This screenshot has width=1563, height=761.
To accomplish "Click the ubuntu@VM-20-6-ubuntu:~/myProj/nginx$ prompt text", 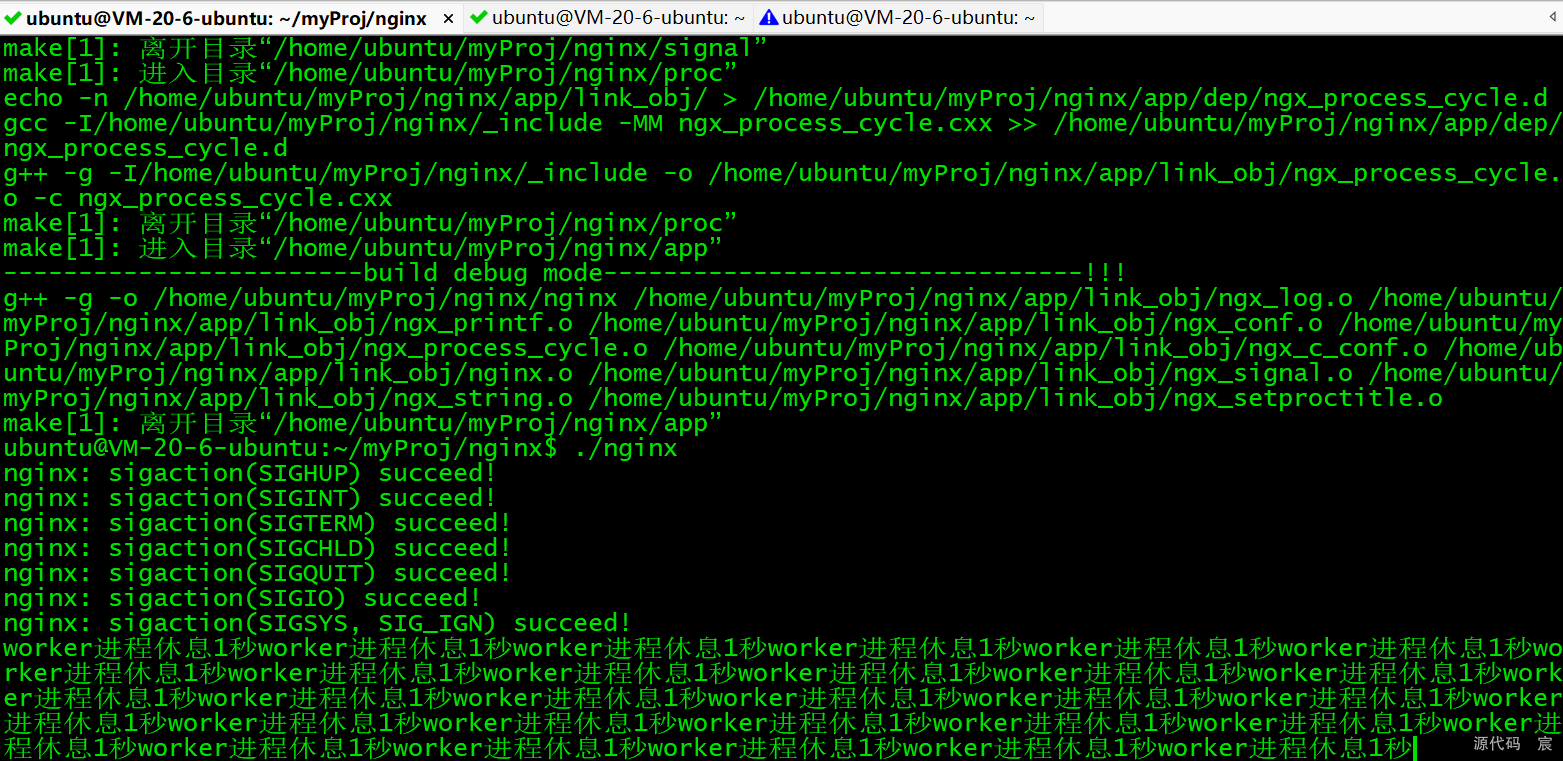I will pyautogui.click(x=280, y=448).
